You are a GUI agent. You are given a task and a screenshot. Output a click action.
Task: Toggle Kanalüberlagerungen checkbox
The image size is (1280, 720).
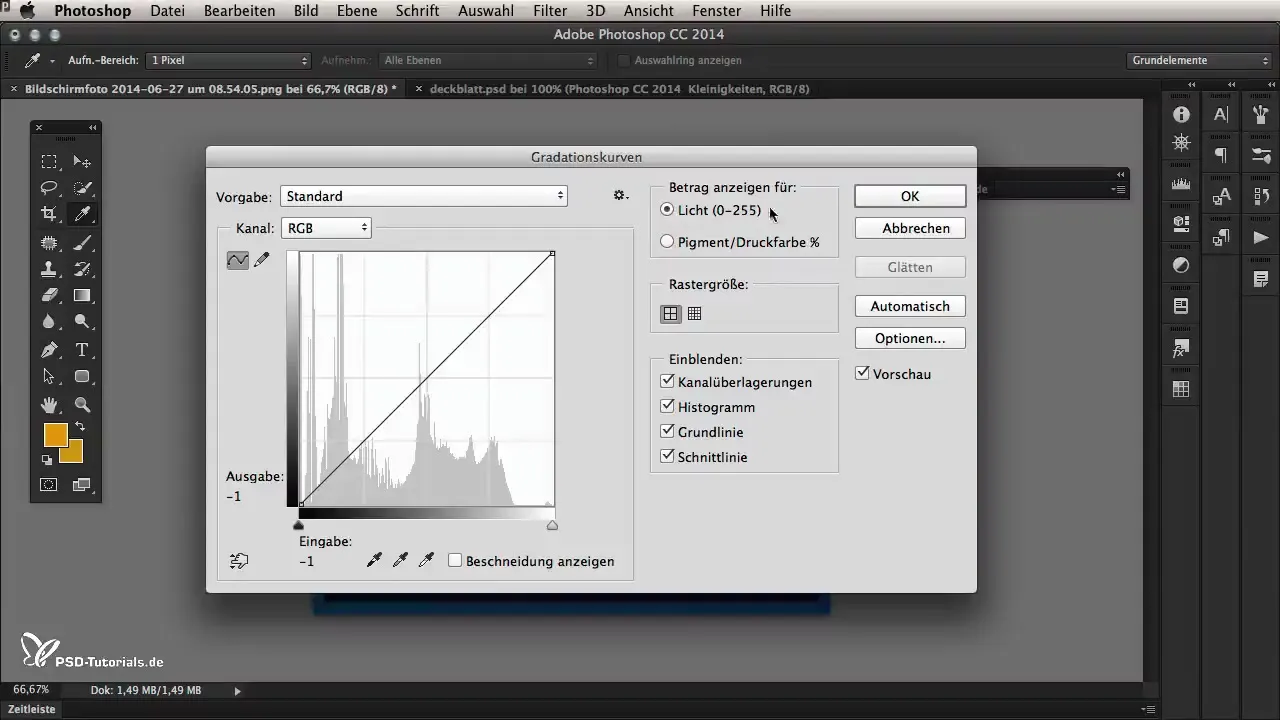point(667,382)
